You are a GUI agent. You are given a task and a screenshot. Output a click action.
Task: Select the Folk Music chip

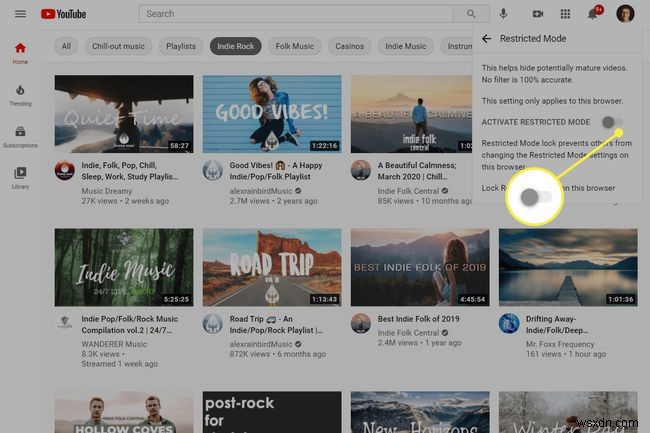295,46
